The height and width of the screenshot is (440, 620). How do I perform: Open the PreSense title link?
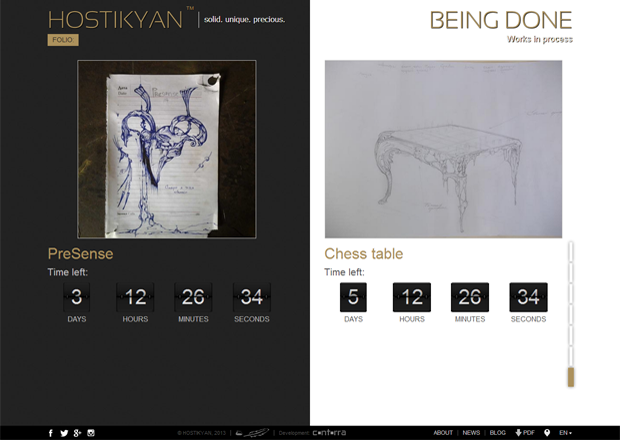coord(80,254)
